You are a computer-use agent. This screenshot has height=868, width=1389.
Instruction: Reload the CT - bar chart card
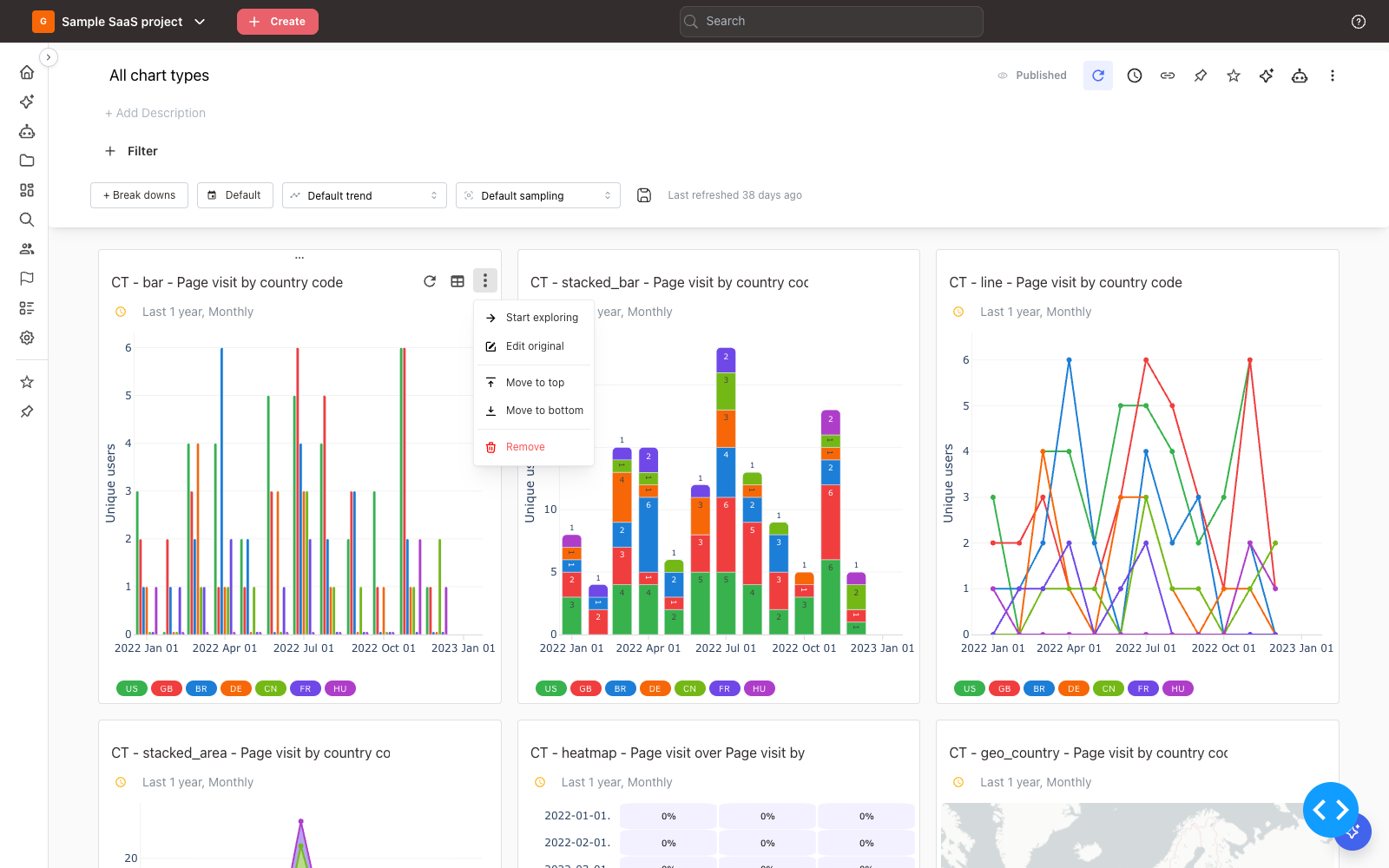click(430, 281)
